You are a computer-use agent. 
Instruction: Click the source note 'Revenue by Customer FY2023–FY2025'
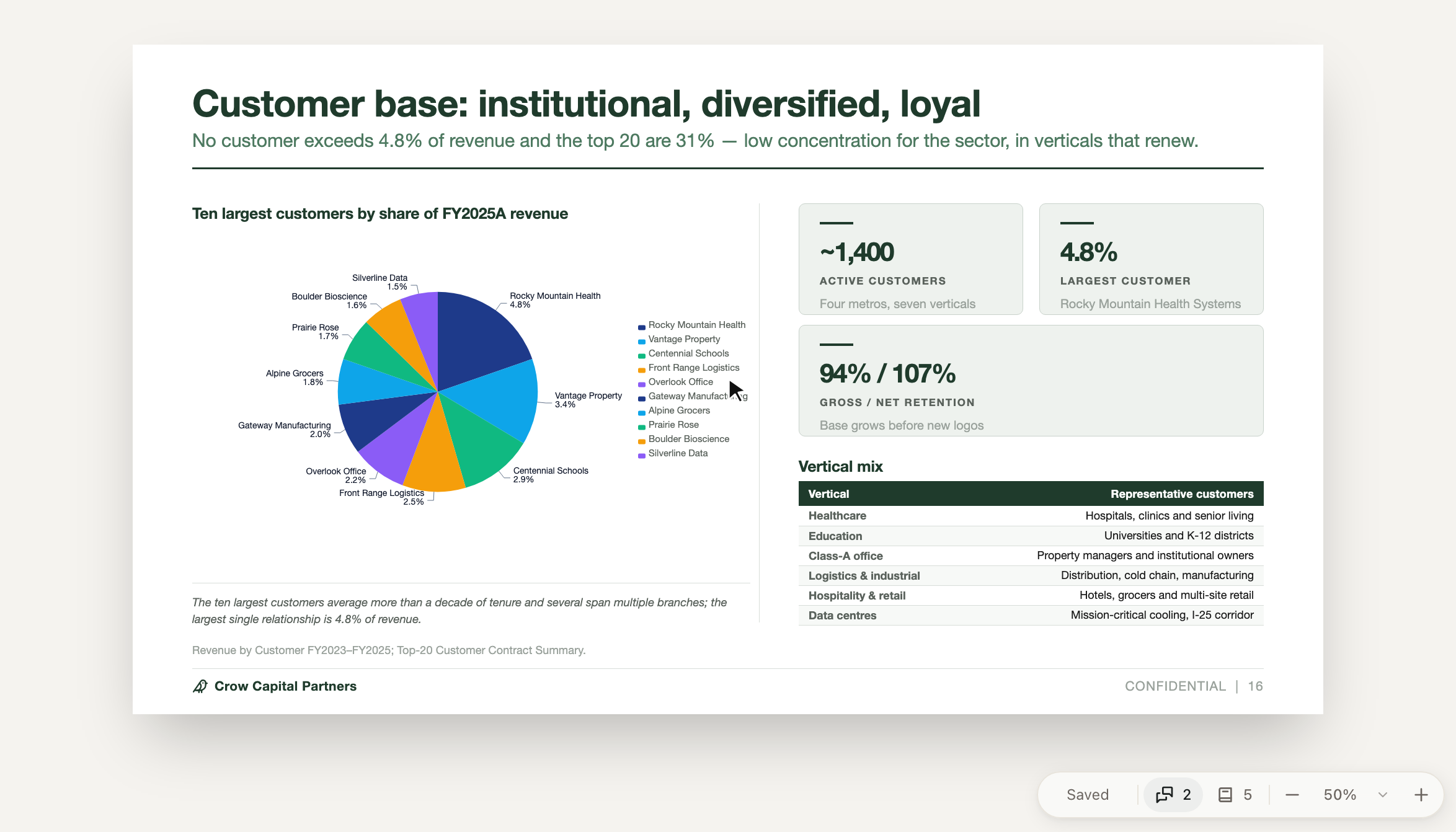point(389,650)
